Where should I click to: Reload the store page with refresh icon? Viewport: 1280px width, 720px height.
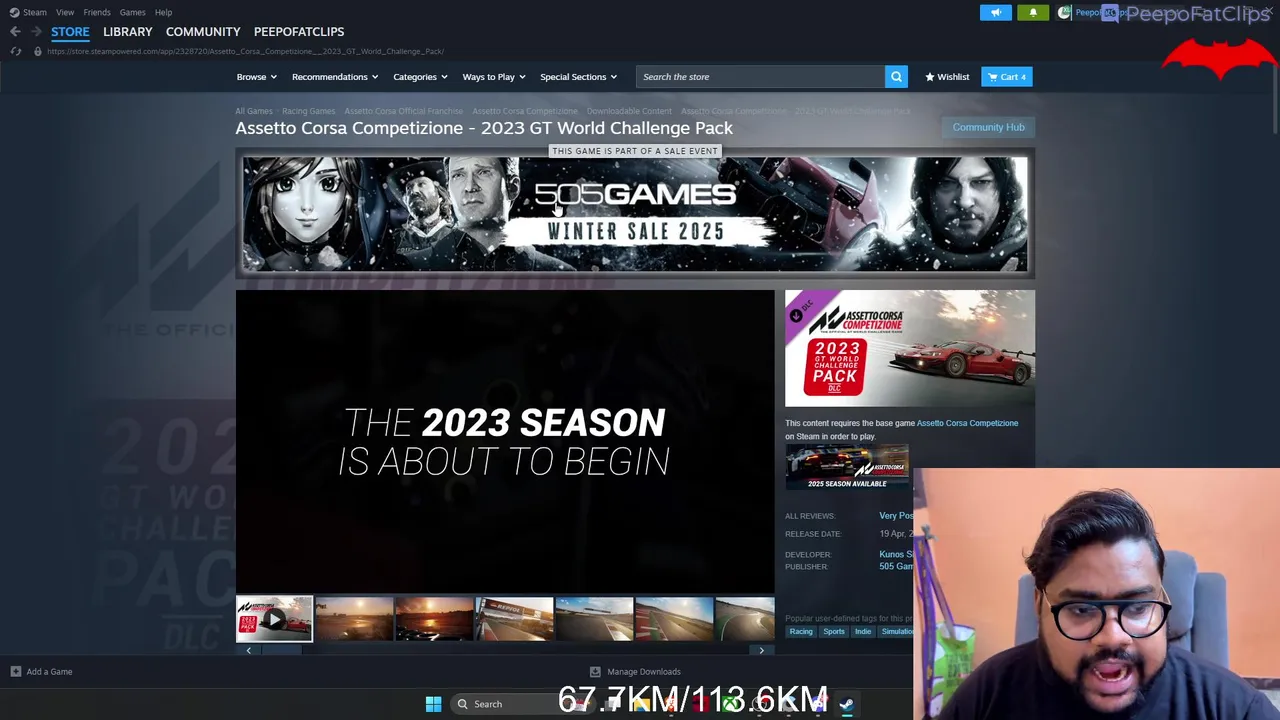coord(15,51)
